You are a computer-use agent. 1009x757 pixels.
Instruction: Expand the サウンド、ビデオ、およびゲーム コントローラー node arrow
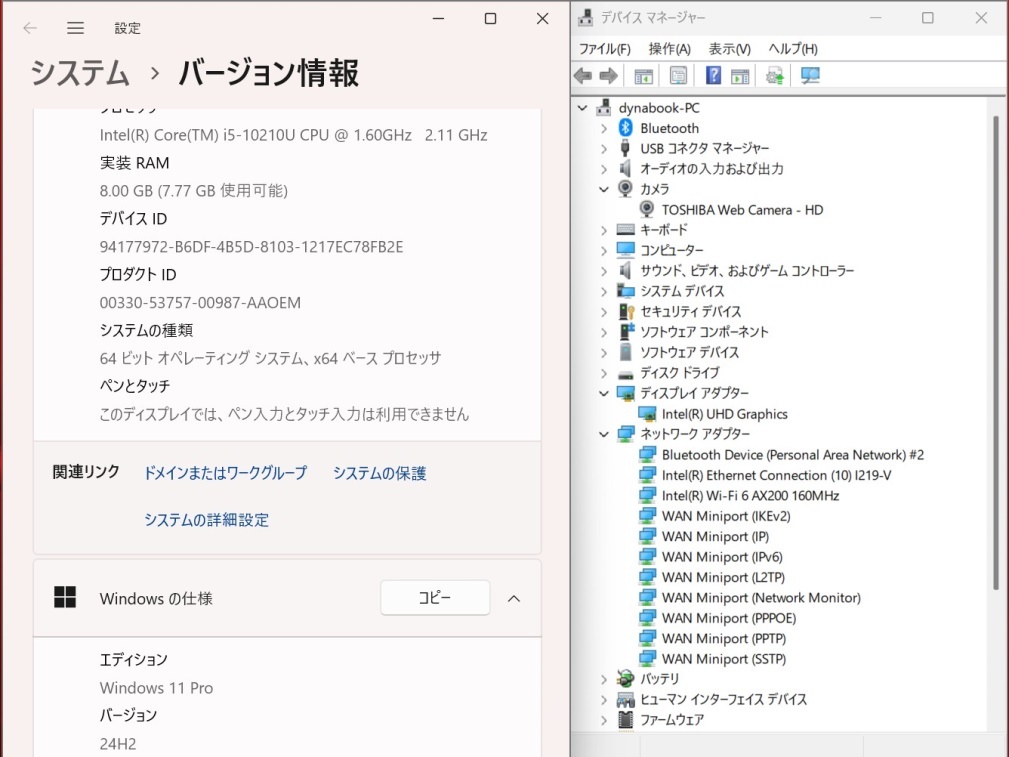coord(604,271)
